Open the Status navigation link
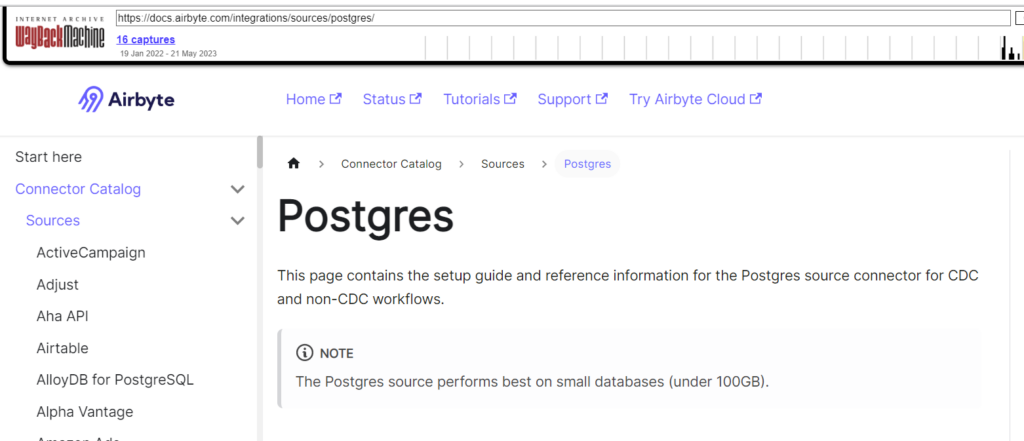The image size is (1024, 441). click(x=391, y=99)
